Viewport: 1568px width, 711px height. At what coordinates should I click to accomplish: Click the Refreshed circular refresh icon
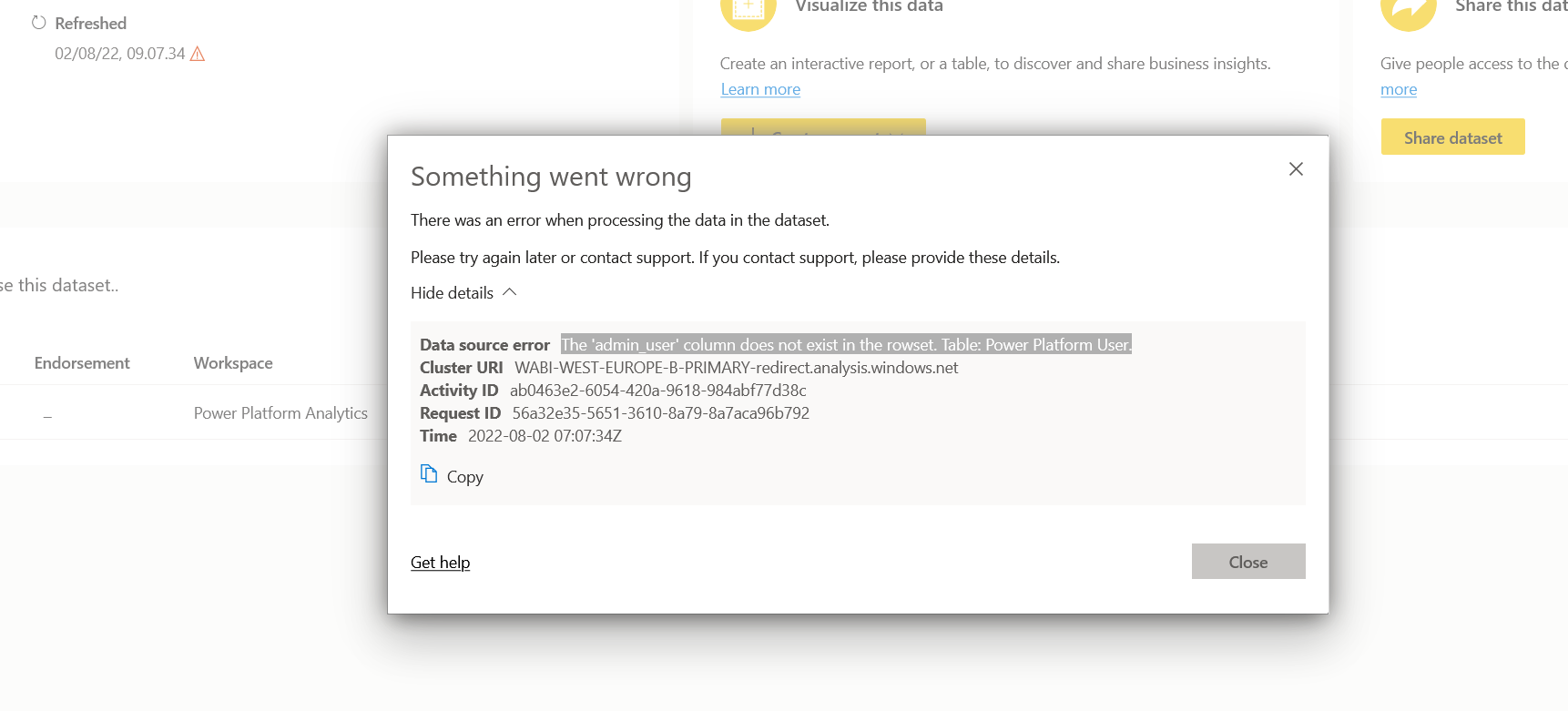(x=38, y=23)
